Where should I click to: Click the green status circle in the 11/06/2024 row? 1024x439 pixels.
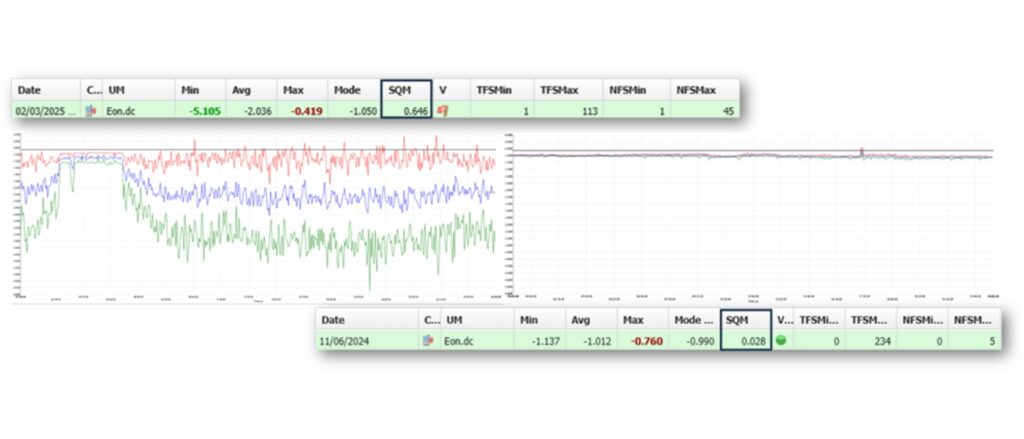[783, 341]
